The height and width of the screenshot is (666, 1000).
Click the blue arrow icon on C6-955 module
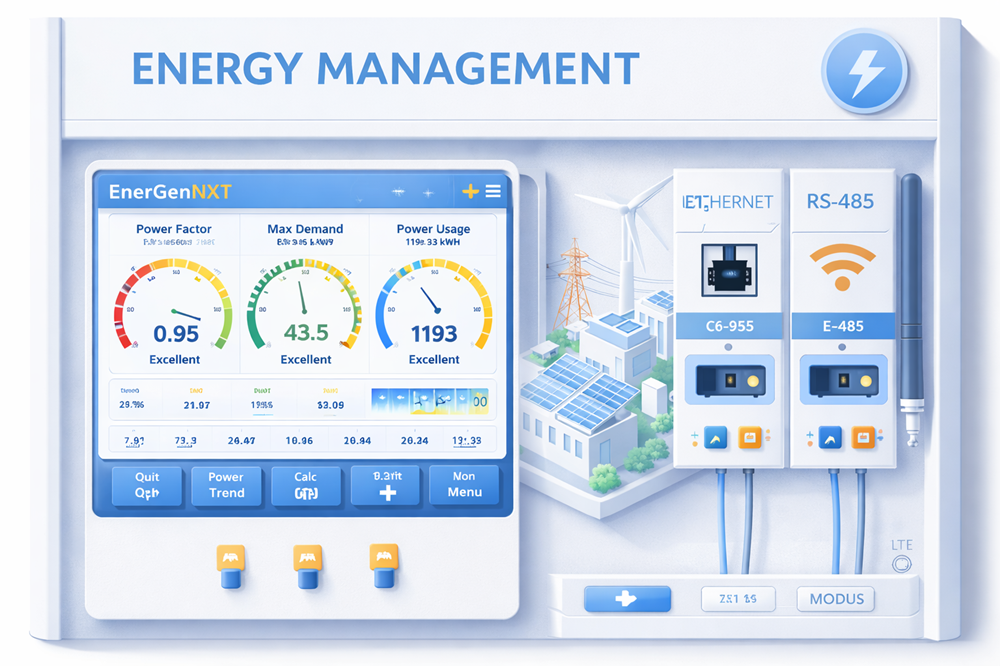(716, 437)
